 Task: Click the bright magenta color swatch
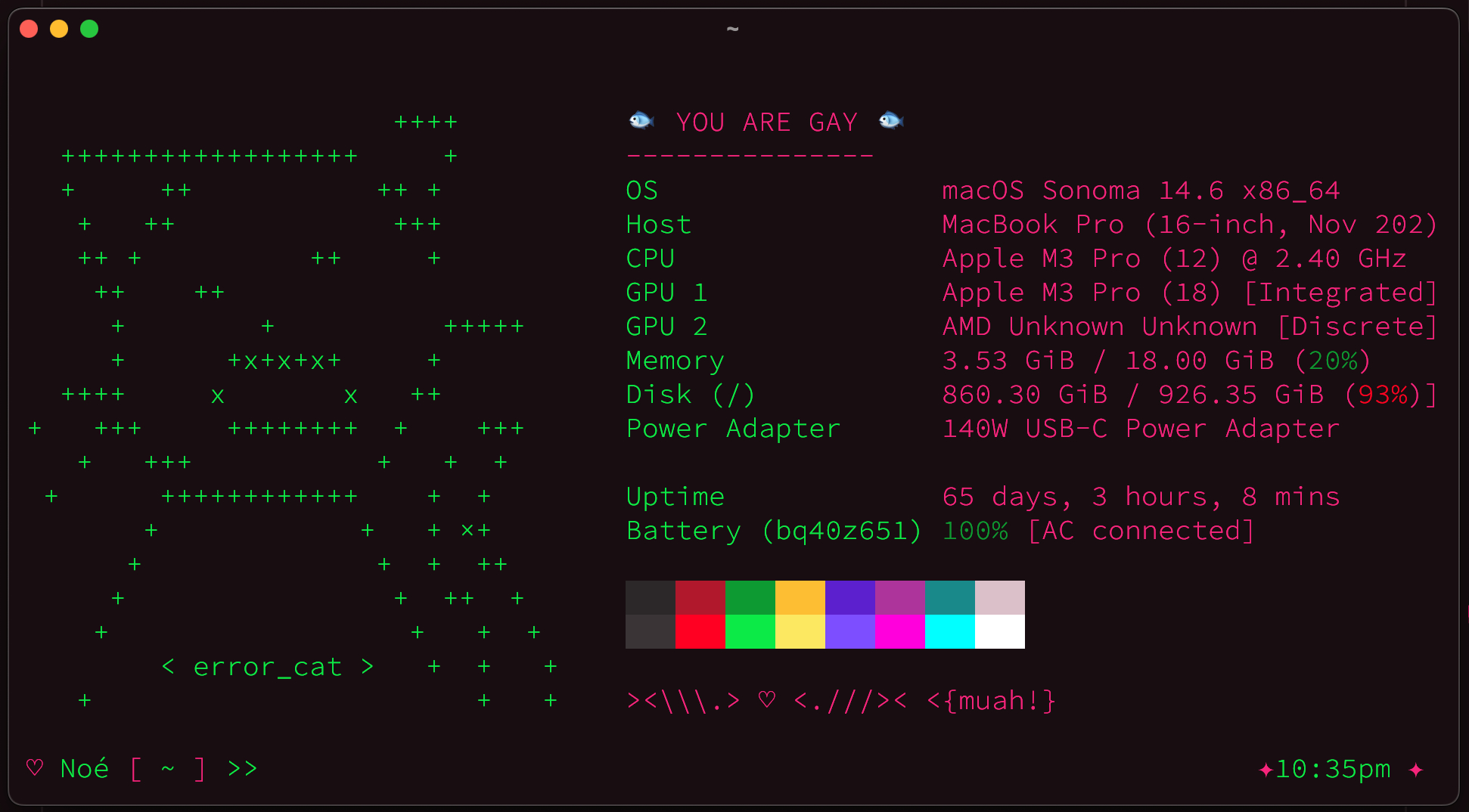(x=899, y=631)
